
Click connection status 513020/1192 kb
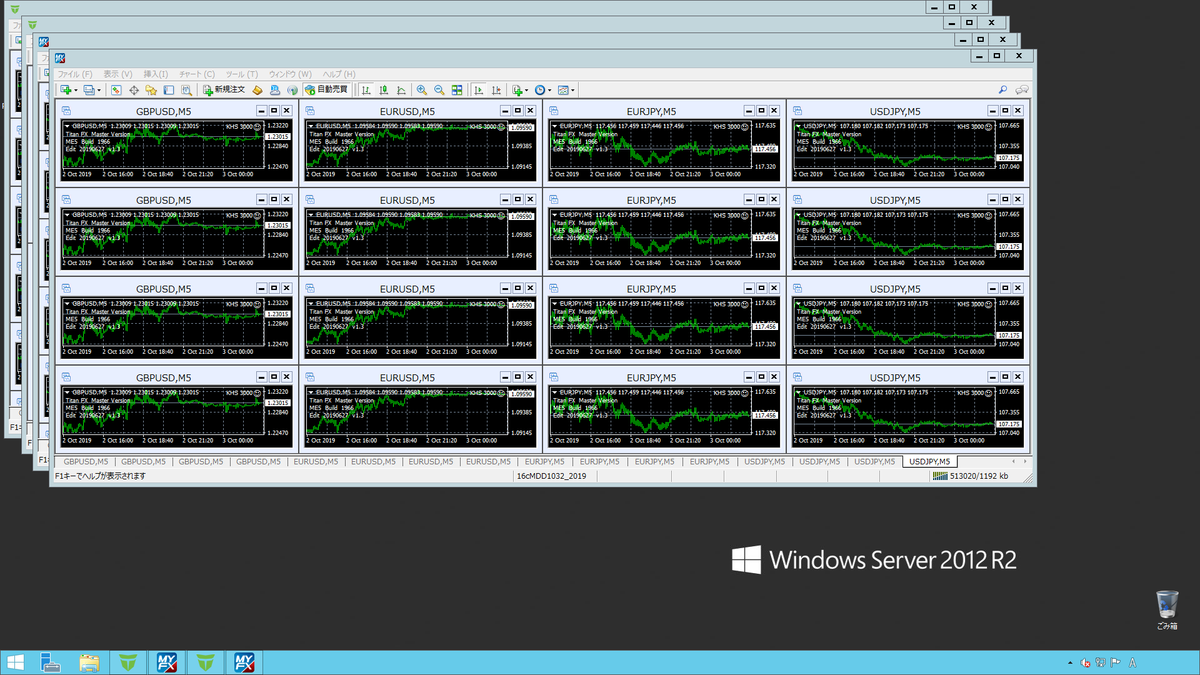pyautogui.click(x=970, y=476)
